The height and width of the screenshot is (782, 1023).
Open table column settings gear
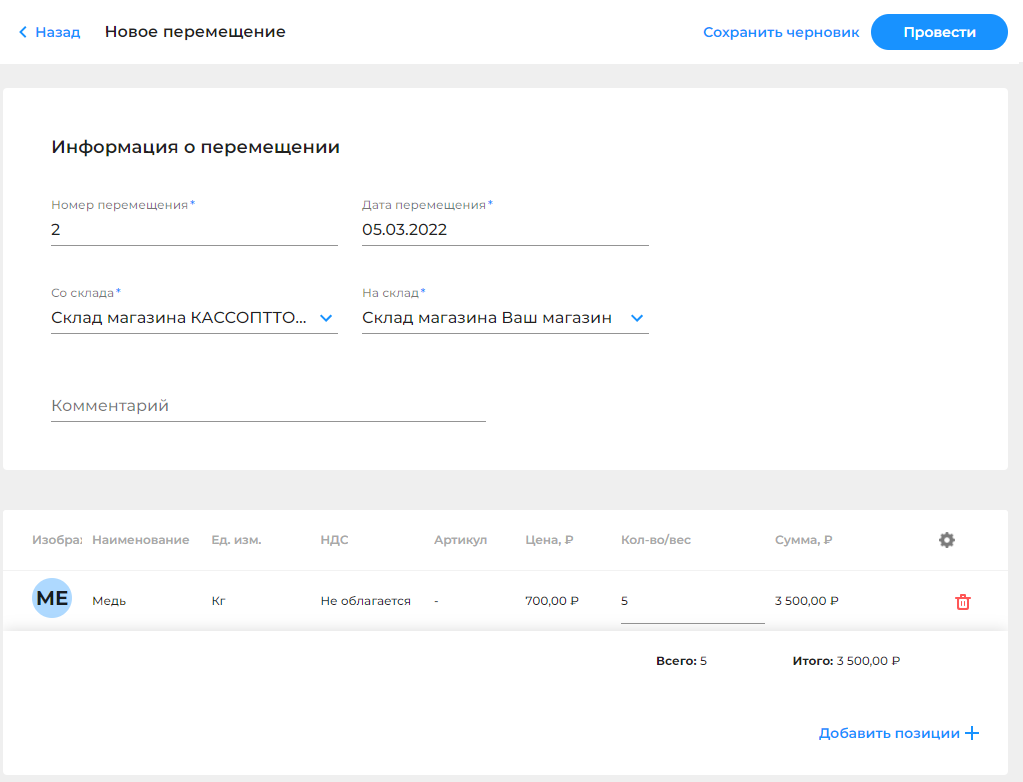point(946,540)
